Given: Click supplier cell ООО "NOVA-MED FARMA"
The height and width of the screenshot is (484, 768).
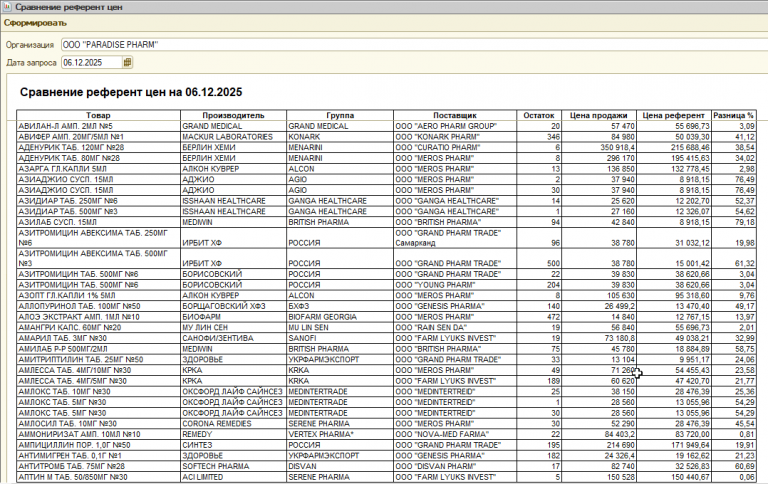Looking at the screenshot, I should [455, 435].
